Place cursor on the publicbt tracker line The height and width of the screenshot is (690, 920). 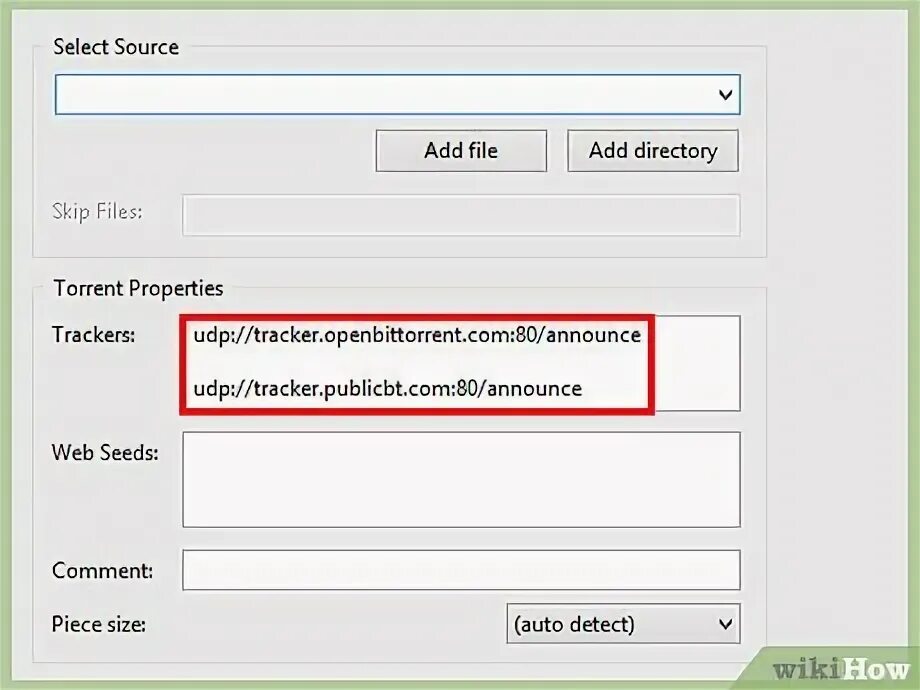pyautogui.click(x=388, y=388)
